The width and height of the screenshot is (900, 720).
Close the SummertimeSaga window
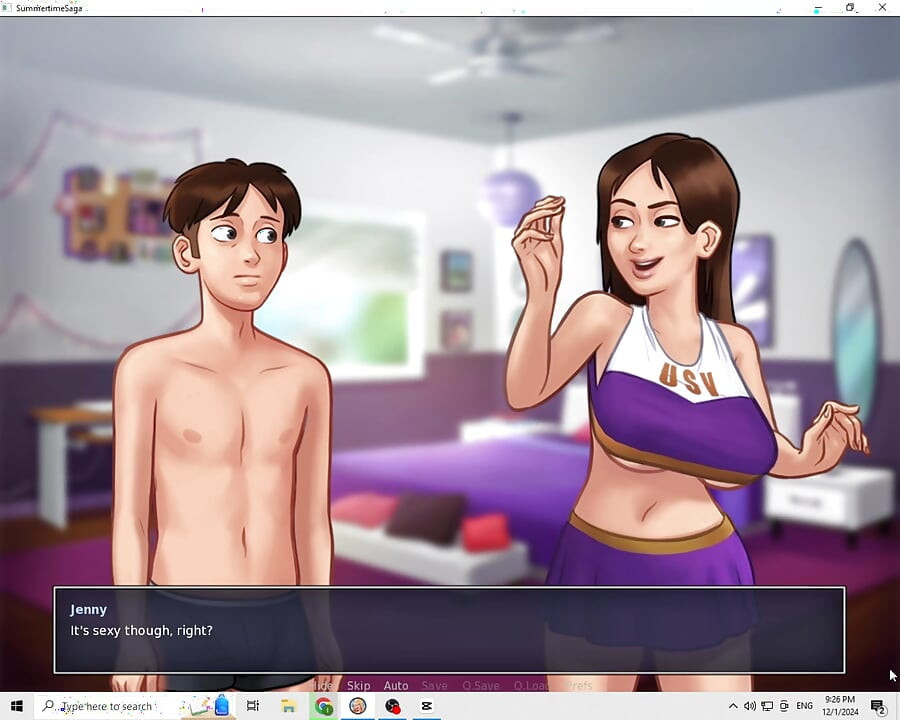point(882,7)
